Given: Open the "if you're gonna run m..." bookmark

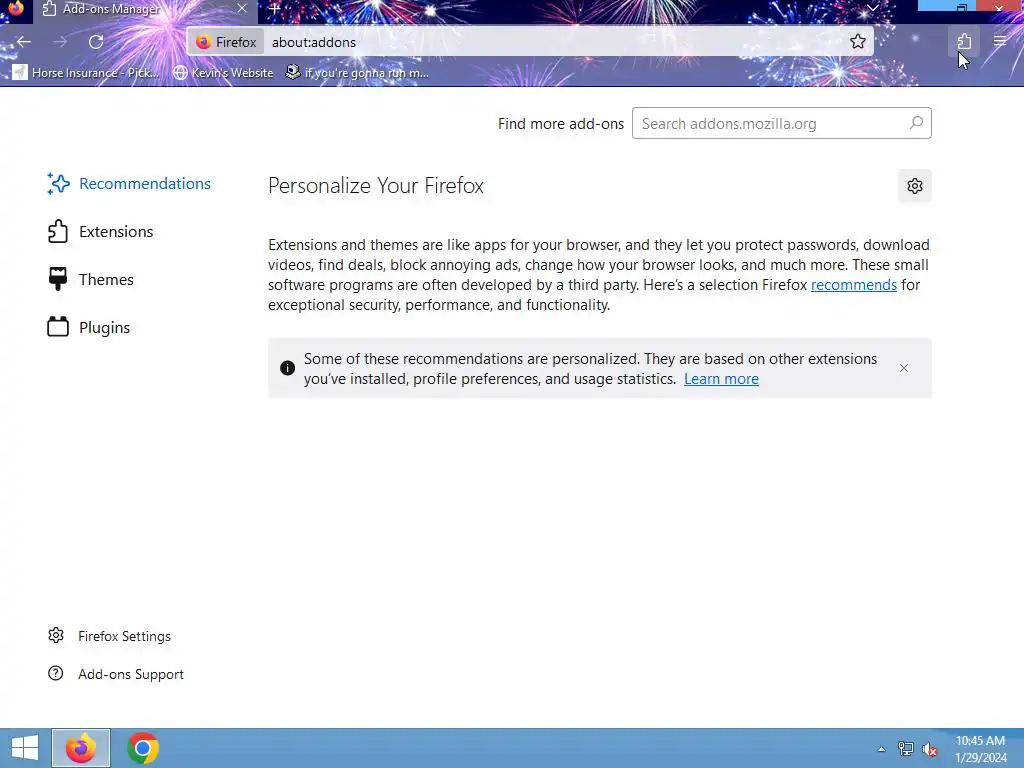Looking at the screenshot, I should point(357,72).
